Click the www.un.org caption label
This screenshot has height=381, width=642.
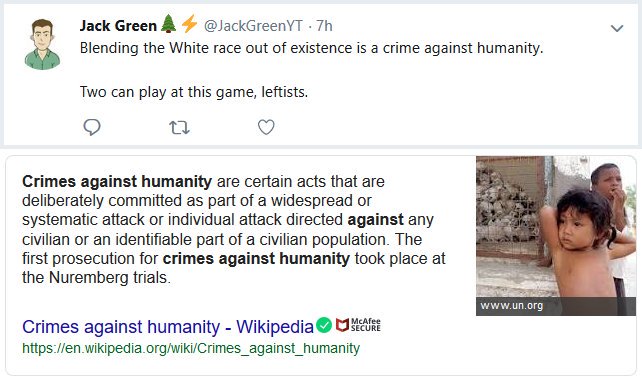pos(511,306)
